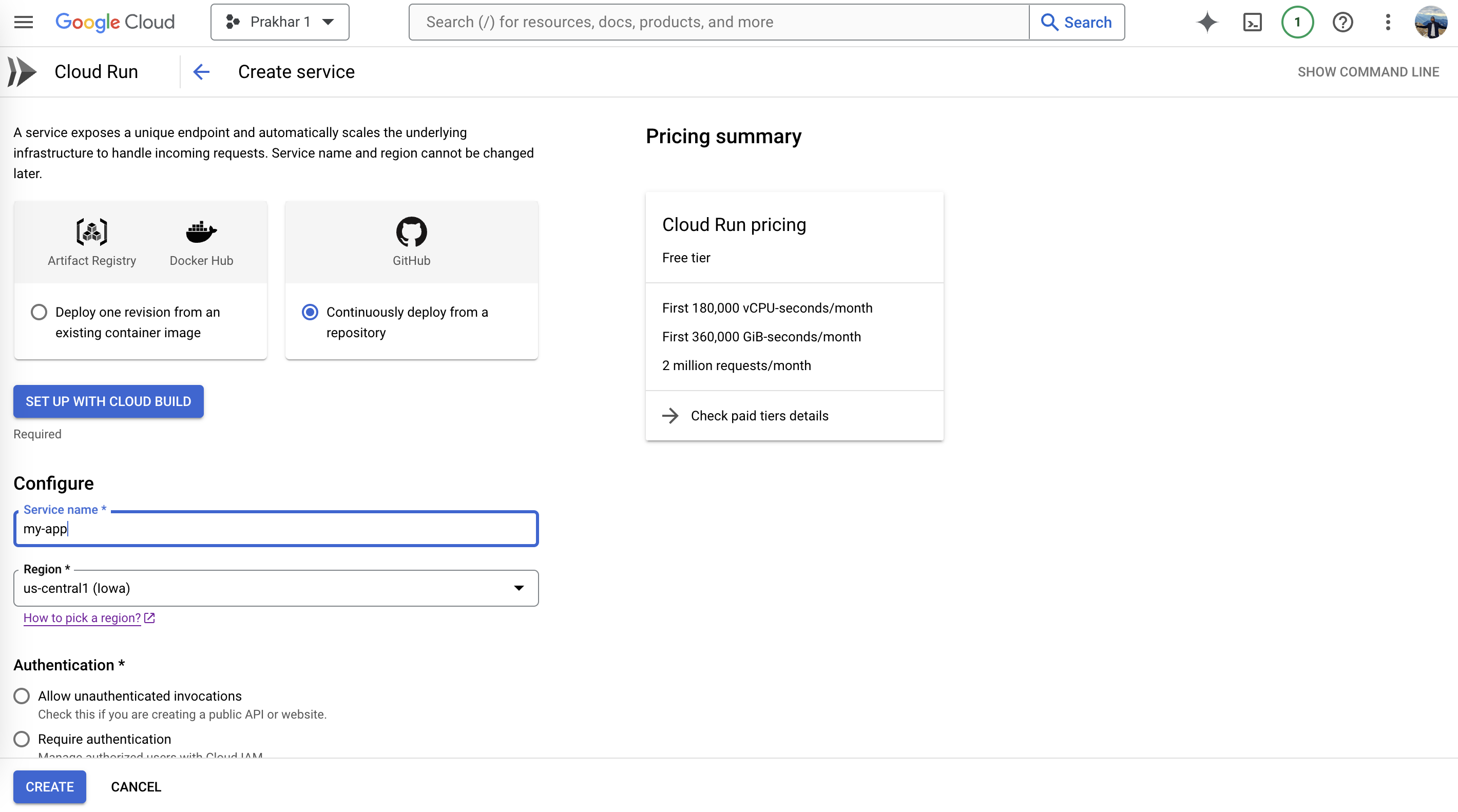Select require authentication option
The image size is (1458, 812).
[22, 739]
